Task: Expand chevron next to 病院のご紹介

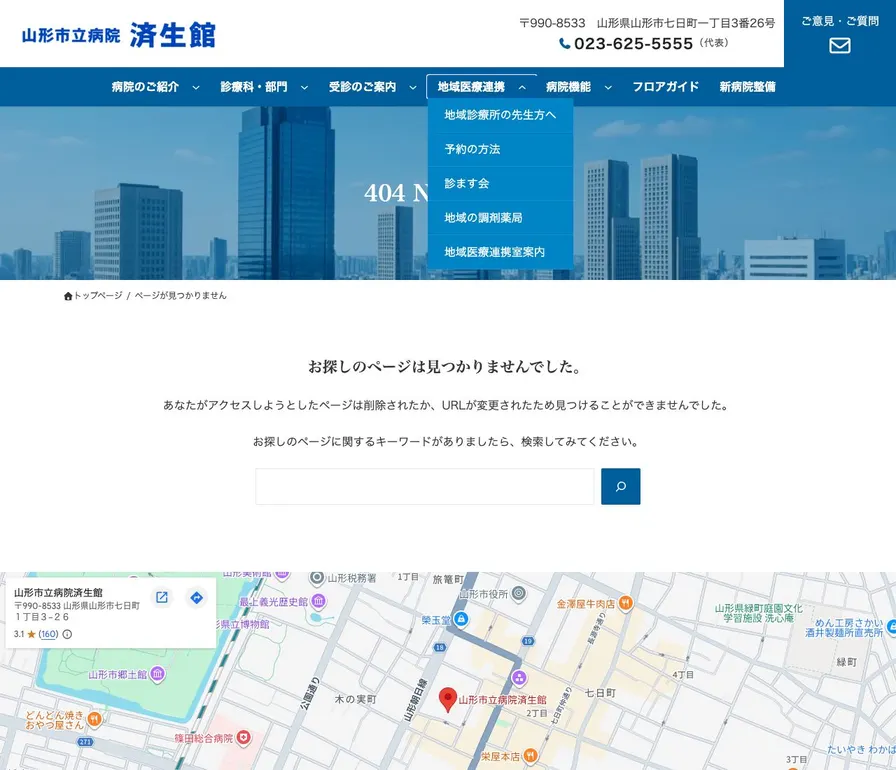Action: pos(196,87)
